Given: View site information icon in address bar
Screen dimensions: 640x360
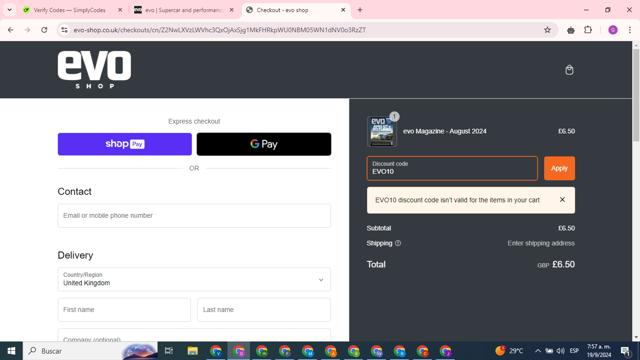Looking at the screenshot, I should 64,30.
